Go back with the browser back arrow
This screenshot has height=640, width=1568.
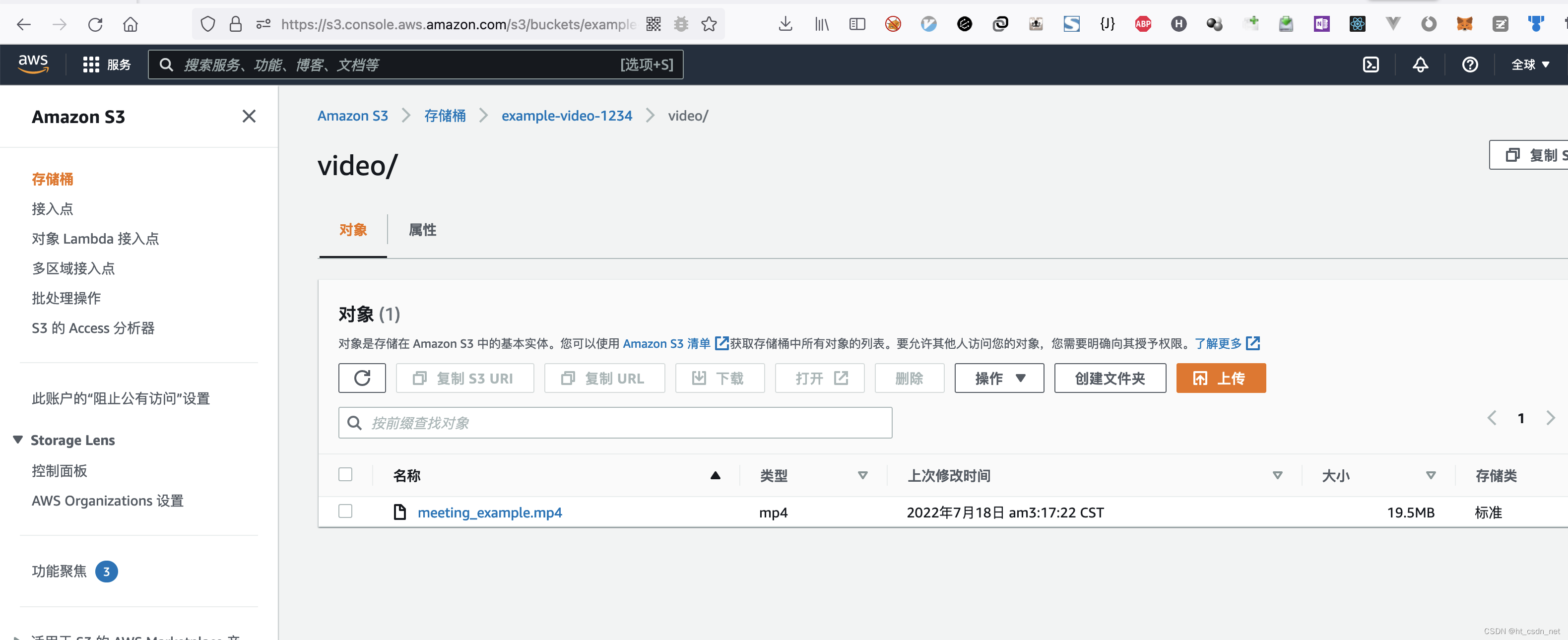point(24,24)
